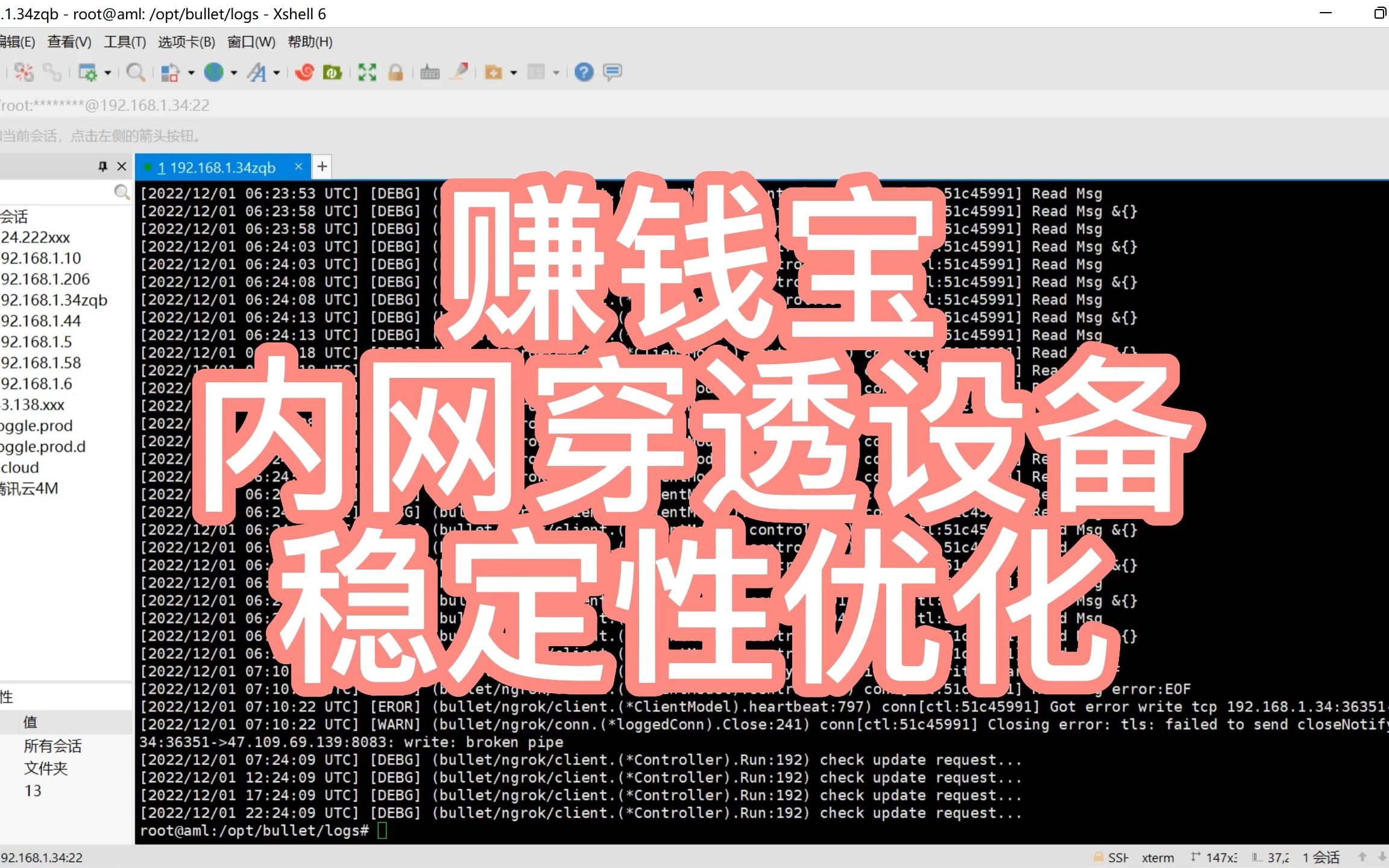Expand the new folder dropdown arrow
This screenshot has height=868, width=1389.
pyautogui.click(x=514, y=73)
